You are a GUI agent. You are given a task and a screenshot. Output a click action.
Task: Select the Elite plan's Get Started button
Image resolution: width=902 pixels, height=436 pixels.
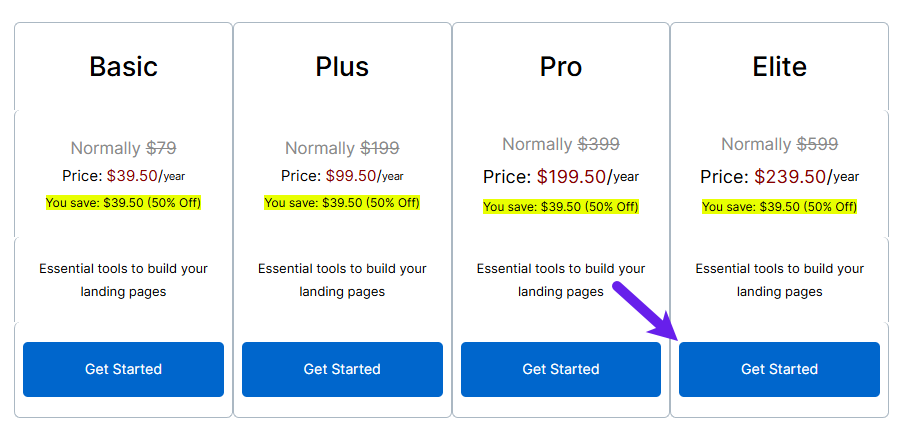point(779,369)
